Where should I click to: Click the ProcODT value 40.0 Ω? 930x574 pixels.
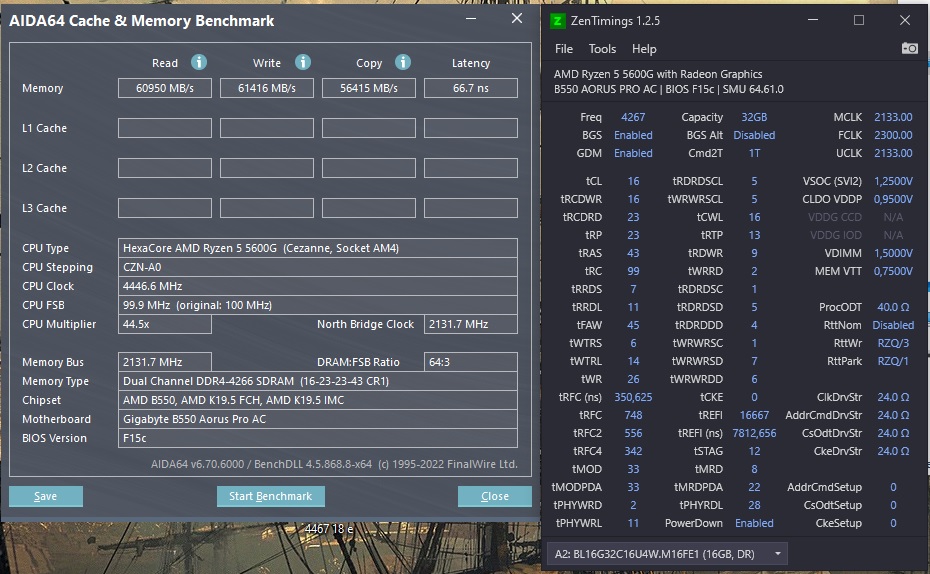tap(893, 307)
